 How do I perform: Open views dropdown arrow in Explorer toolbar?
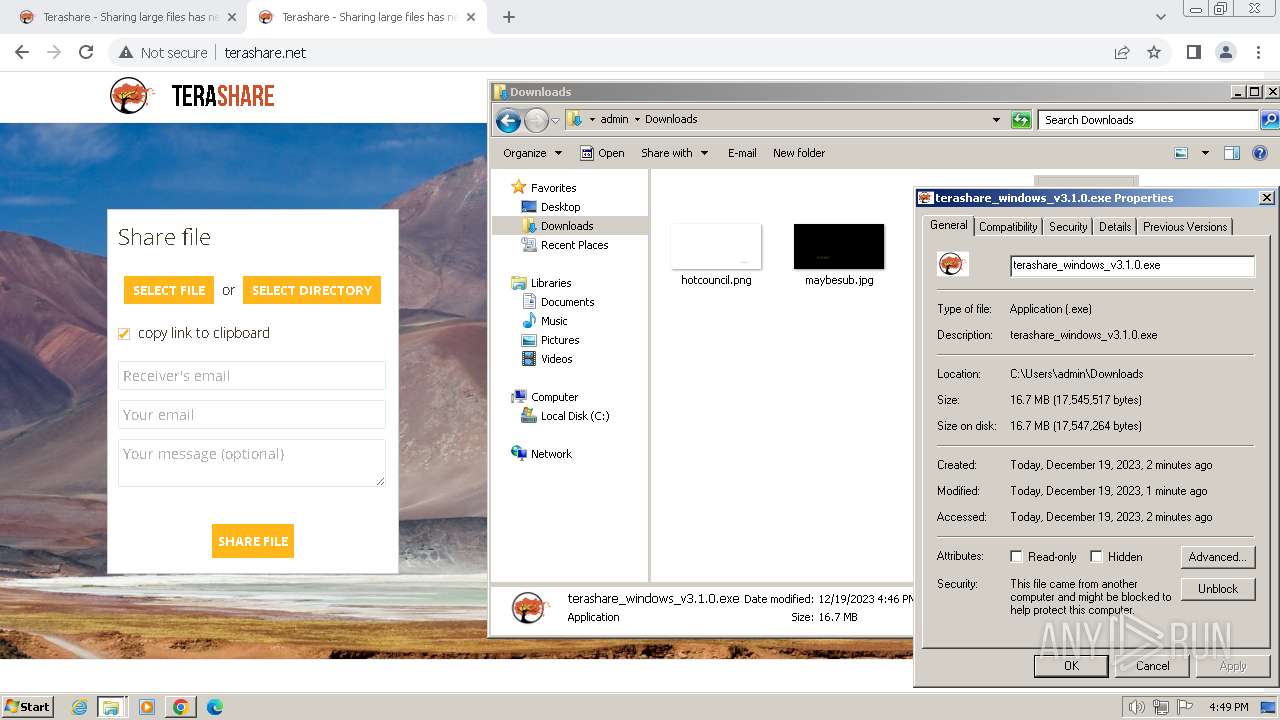point(1205,153)
